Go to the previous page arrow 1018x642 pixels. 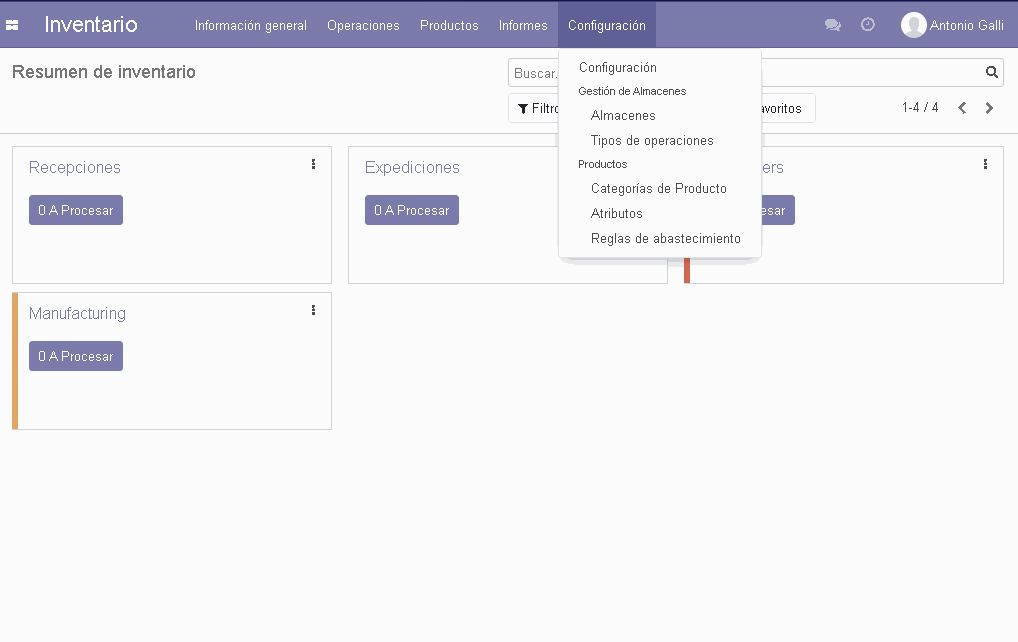962,108
